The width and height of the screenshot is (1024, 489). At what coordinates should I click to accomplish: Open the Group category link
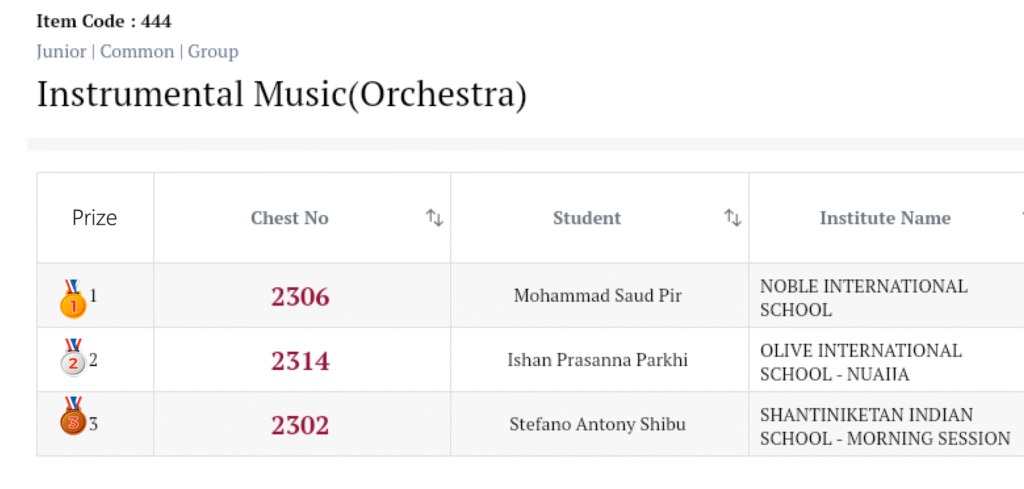pos(213,51)
